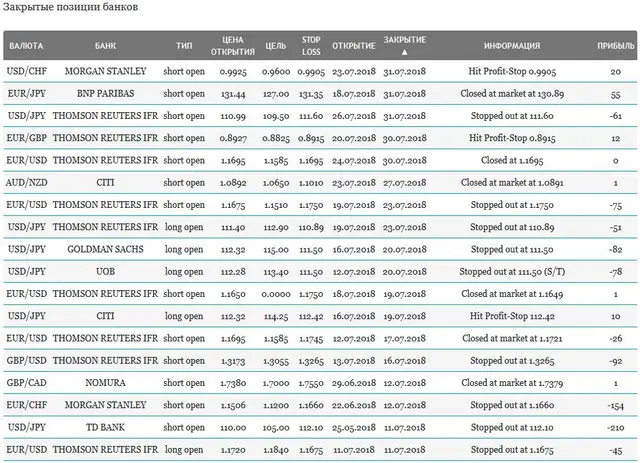Click the profit value -92
Screen dimensions: 640x463
coord(616,361)
